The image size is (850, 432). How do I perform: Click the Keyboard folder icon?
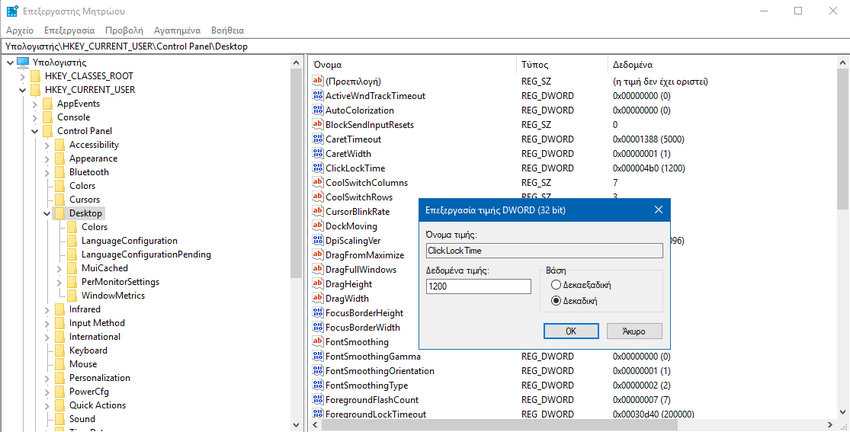60,351
